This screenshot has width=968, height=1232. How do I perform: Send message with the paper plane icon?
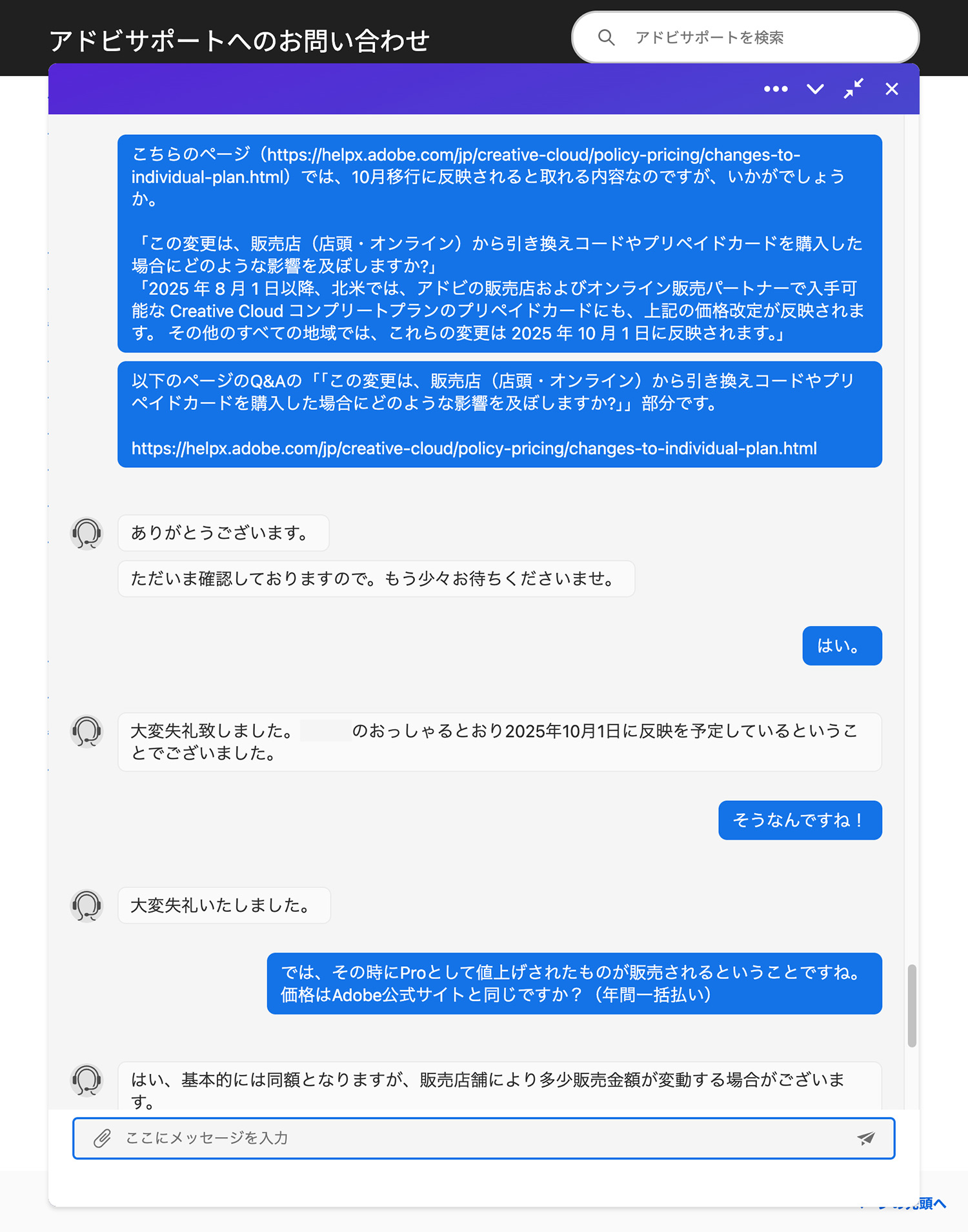click(866, 1138)
